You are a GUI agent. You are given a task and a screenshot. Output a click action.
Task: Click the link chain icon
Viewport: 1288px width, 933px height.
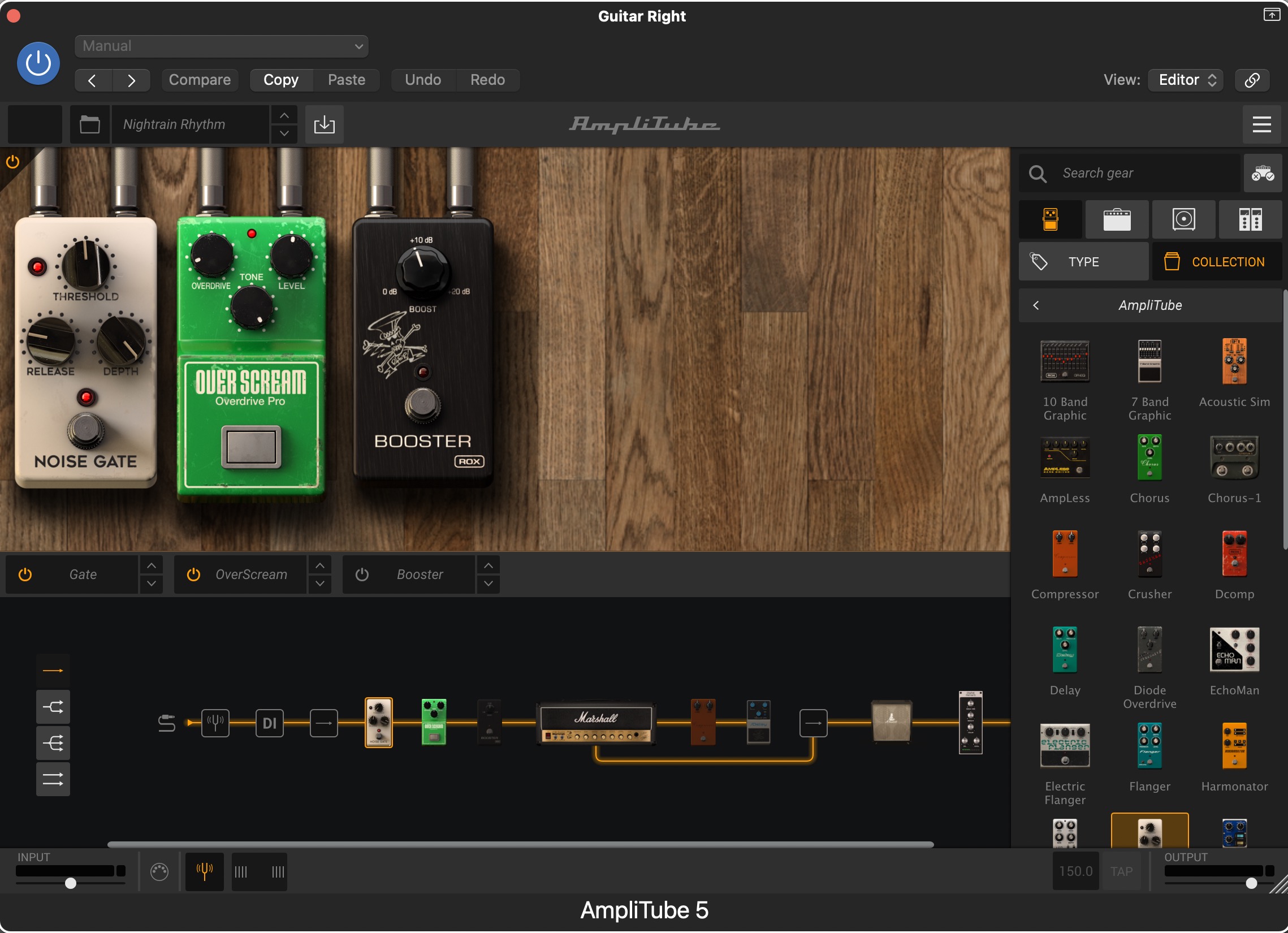(x=1252, y=80)
